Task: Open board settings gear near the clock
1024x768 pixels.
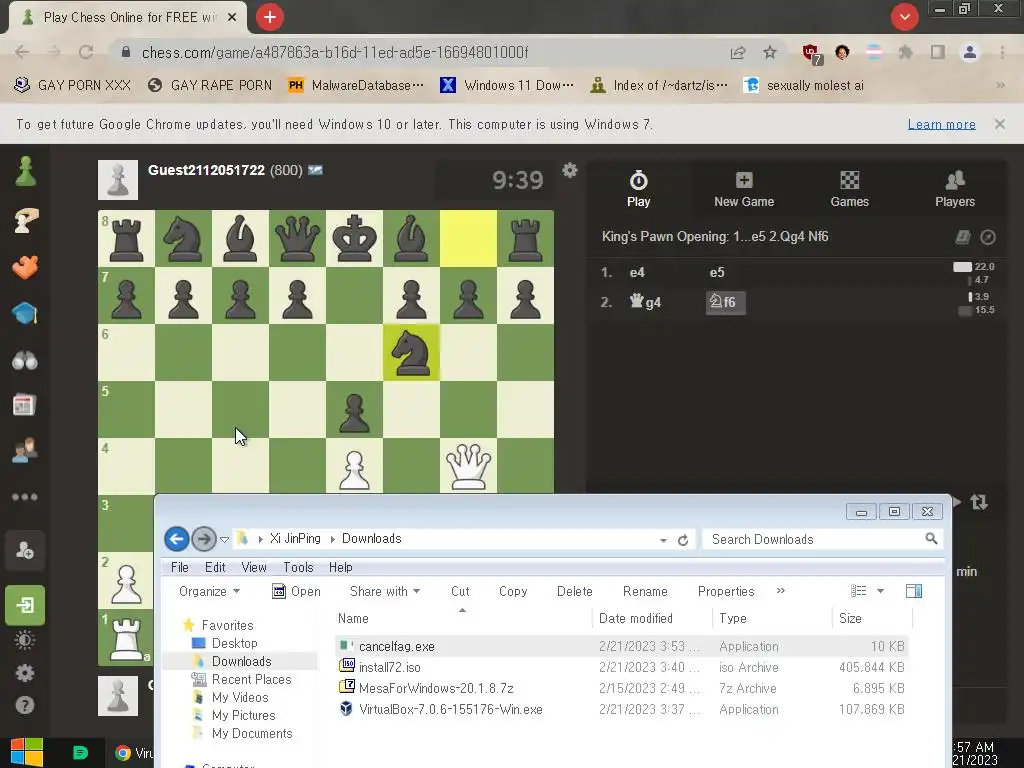Action: [570, 170]
